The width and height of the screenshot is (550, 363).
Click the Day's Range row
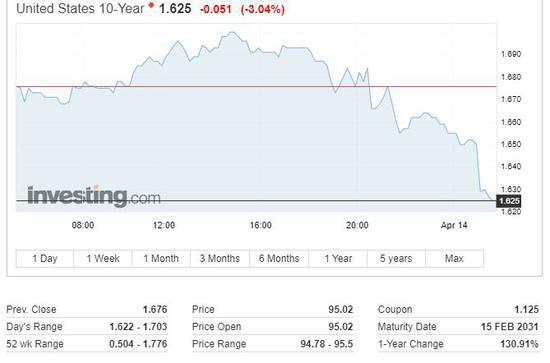87,327
